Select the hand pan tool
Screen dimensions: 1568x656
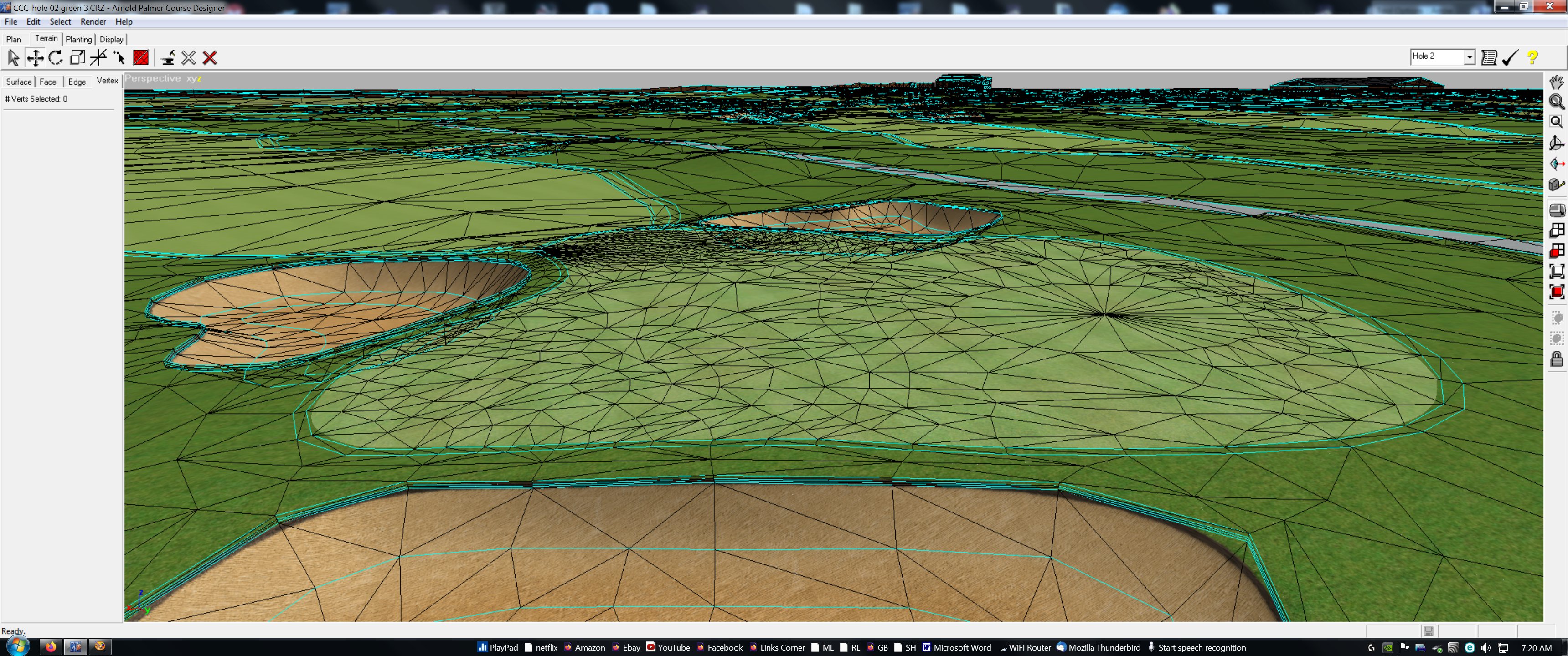point(1557,82)
